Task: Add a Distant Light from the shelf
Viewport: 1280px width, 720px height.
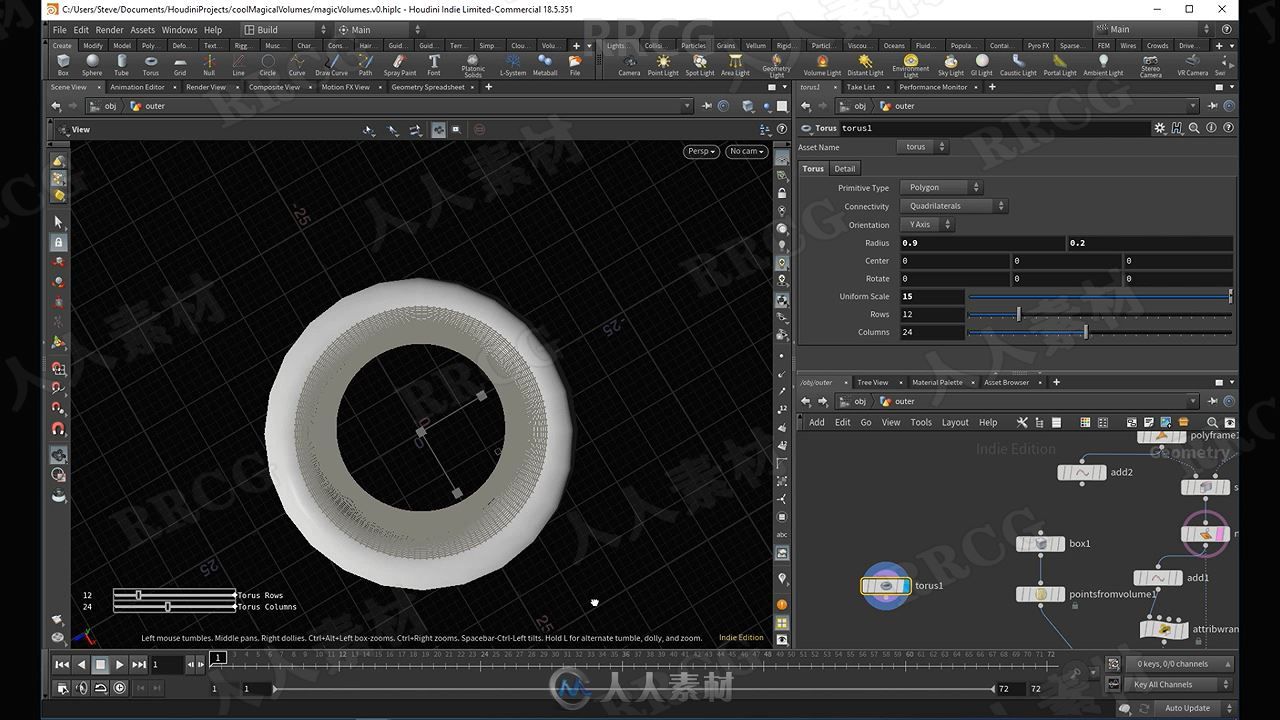Action: [x=865, y=65]
